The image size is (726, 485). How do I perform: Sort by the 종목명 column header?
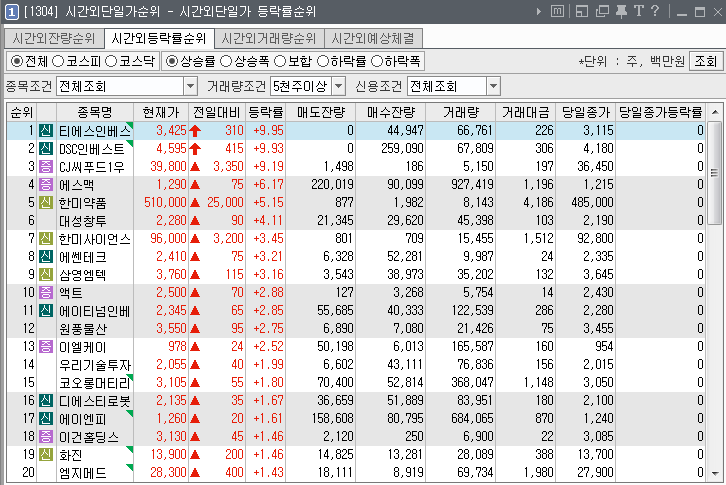[x=94, y=112]
